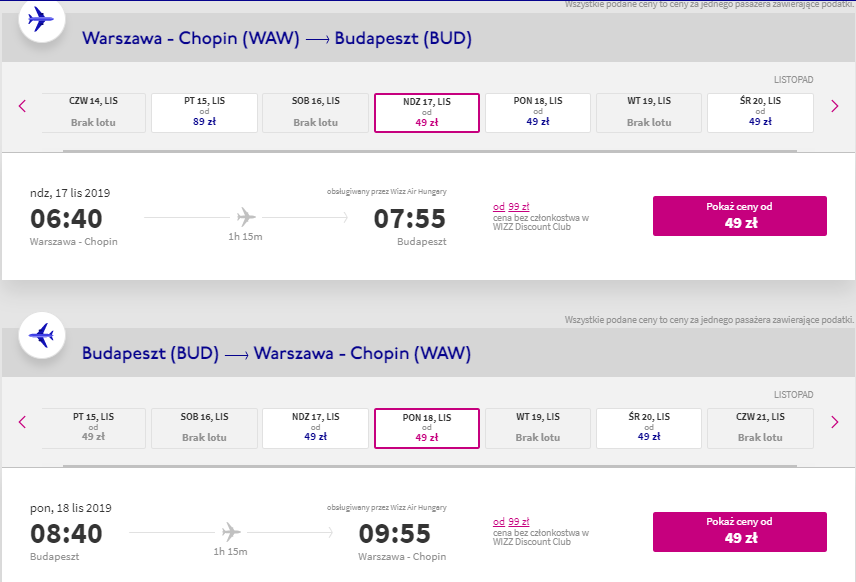Select outbound date PT 15, LIS 89 zł
The width and height of the screenshot is (856, 582).
click(x=204, y=113)
